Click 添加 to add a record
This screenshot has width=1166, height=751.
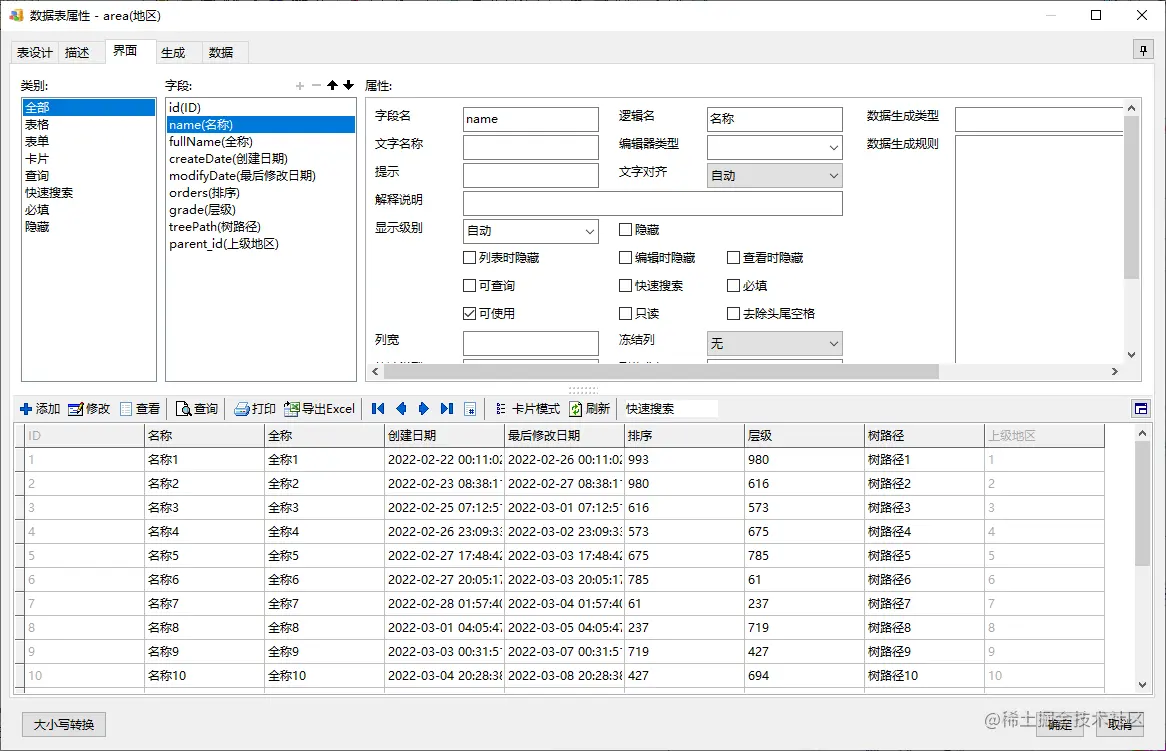40,409
